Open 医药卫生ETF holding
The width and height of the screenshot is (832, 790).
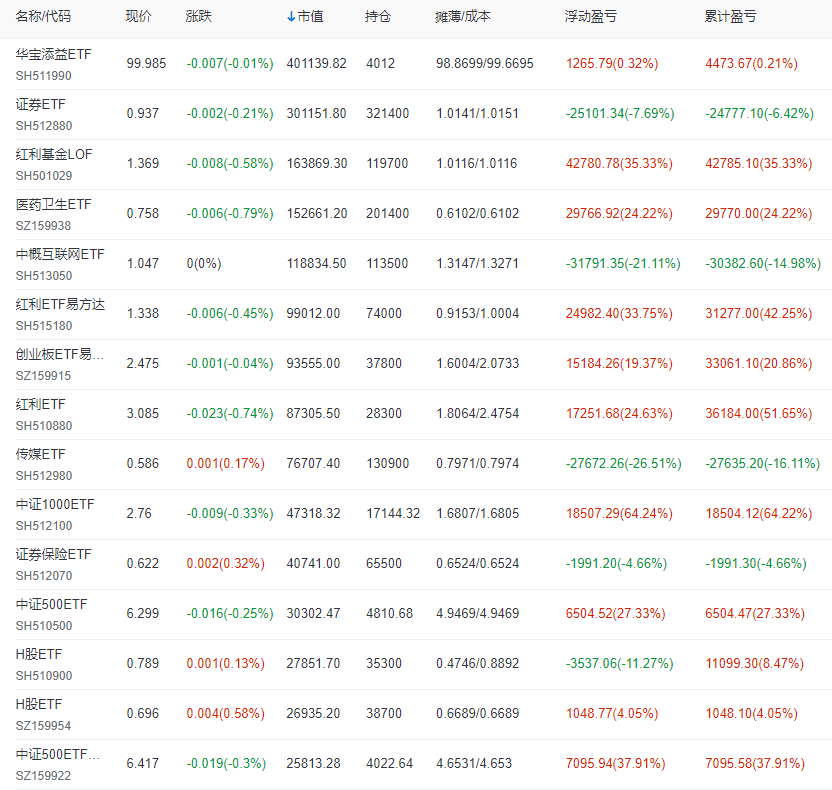tap(54, 204)
